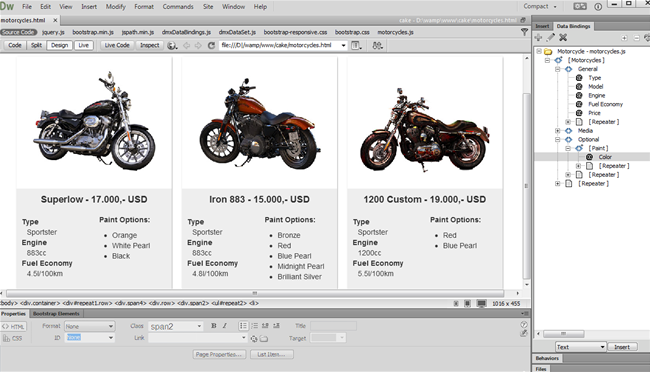Image resolution: width=650 pixels, height=372 pixels.
Task: Collapse the Optional node in Data Bindings
Action: [x=558, y=139]
